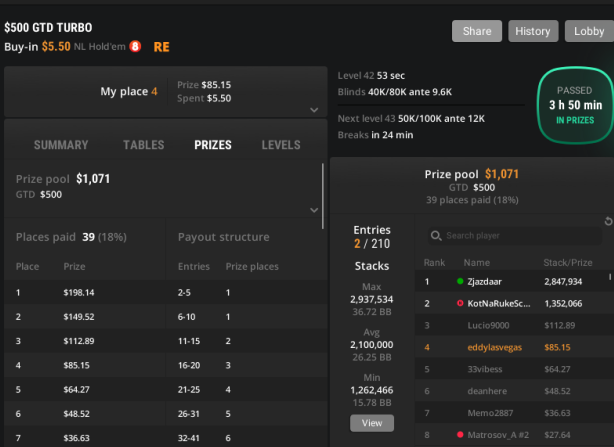Click Matrosov_A #2's red status dot
This screenshot has height=447, width=614.
click(460, 434)
